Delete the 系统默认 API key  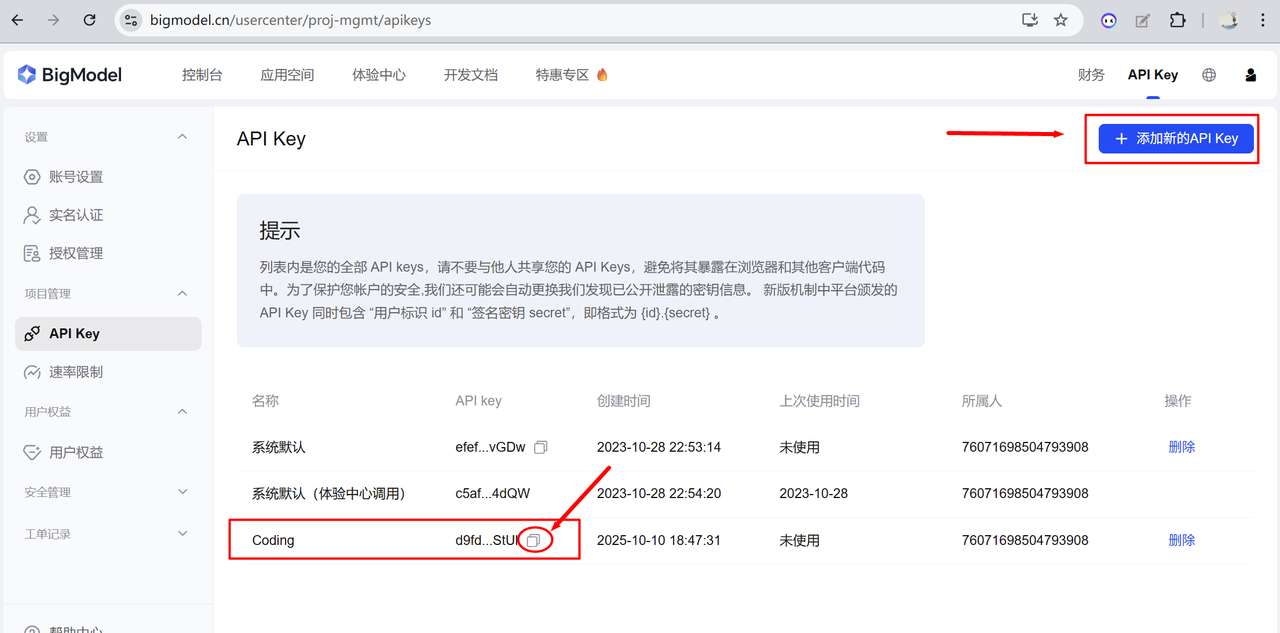[1182, 447]
